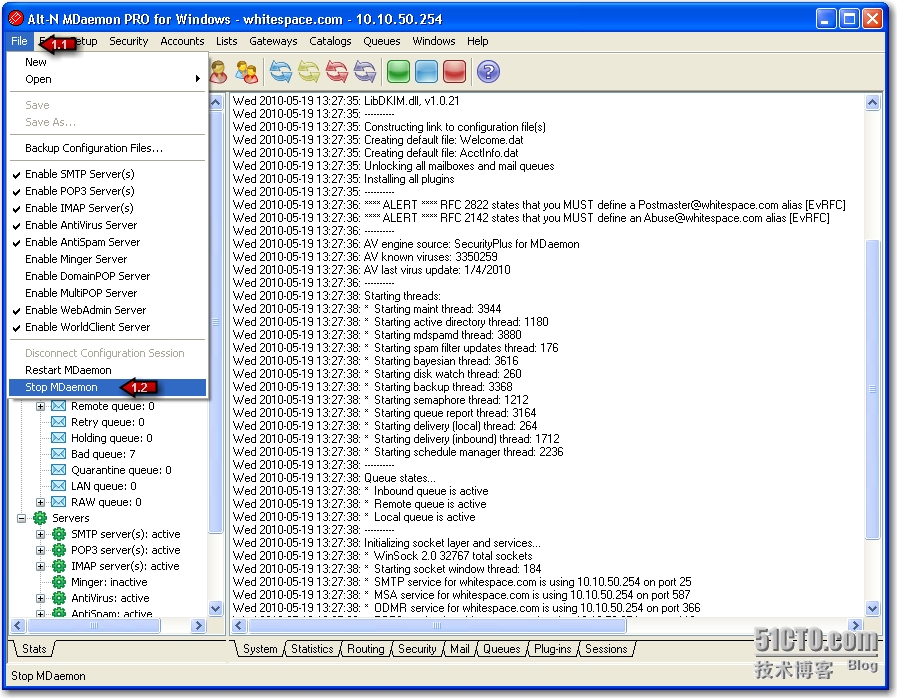The image size is (897, 698).
Task: Expand the IMAP server(s) node
Action: point(40,566)
